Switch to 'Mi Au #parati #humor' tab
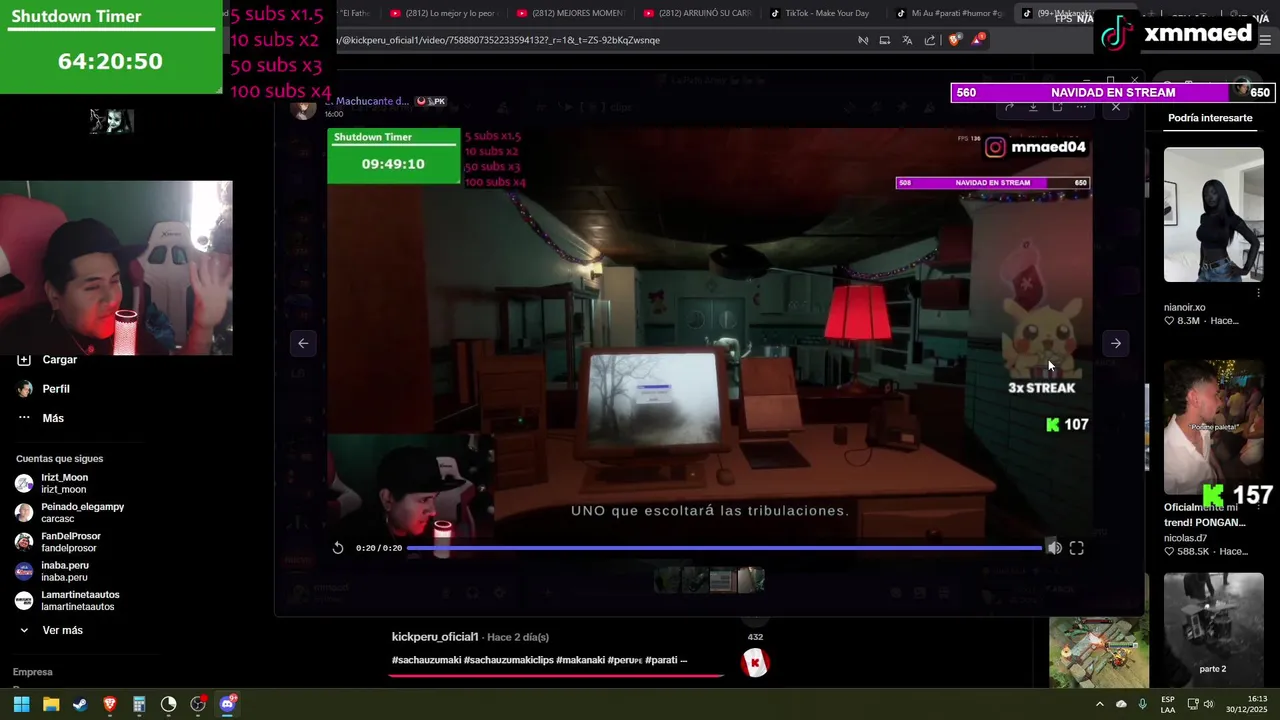This screenshot has height=720, width=1280. [950, 13]
